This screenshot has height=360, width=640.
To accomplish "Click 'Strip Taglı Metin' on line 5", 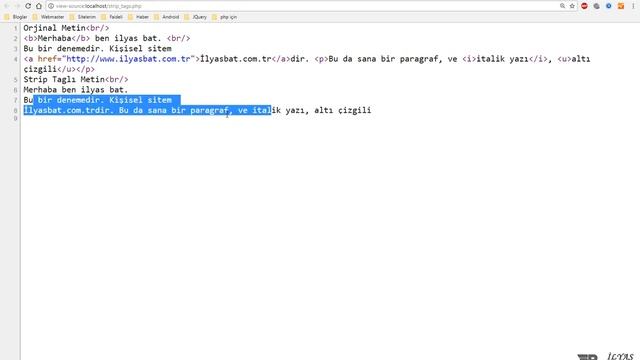I will [64, 80].
